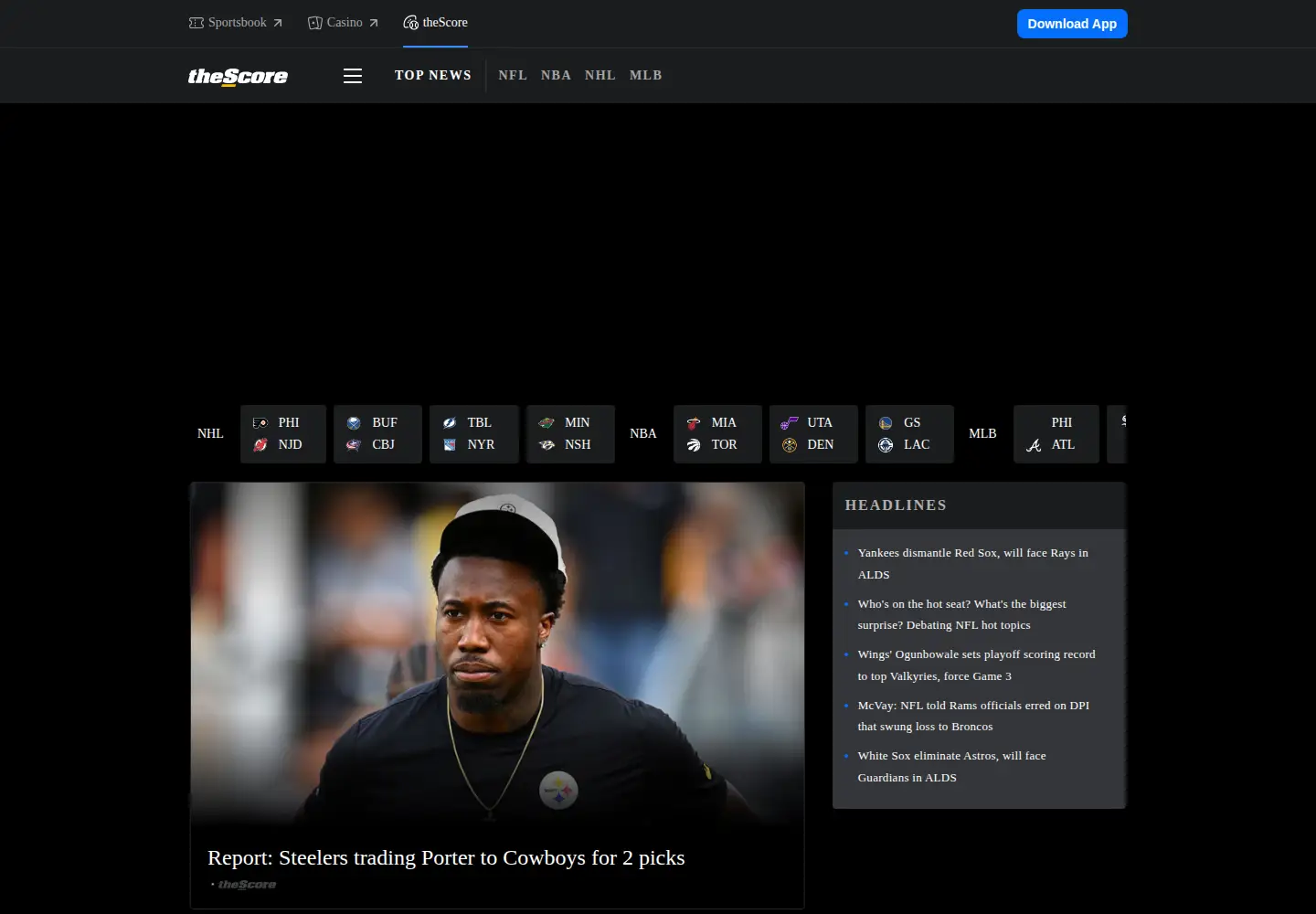1316x914 pixels.
Task: Click the theScore tab icon
Action: 411,23
